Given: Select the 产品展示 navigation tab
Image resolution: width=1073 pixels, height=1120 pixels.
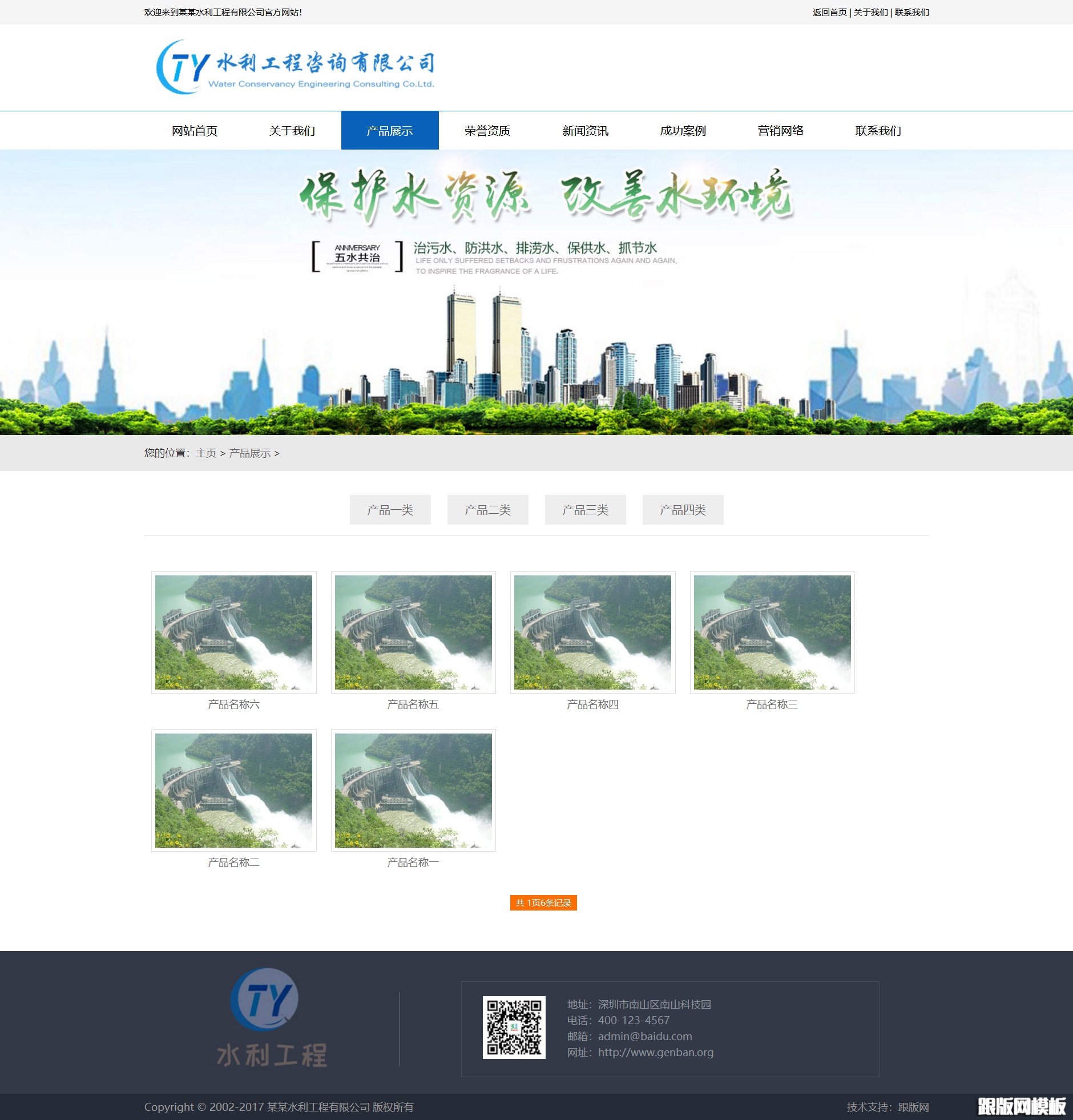Looking at the screenshot, I should point(390,131).
